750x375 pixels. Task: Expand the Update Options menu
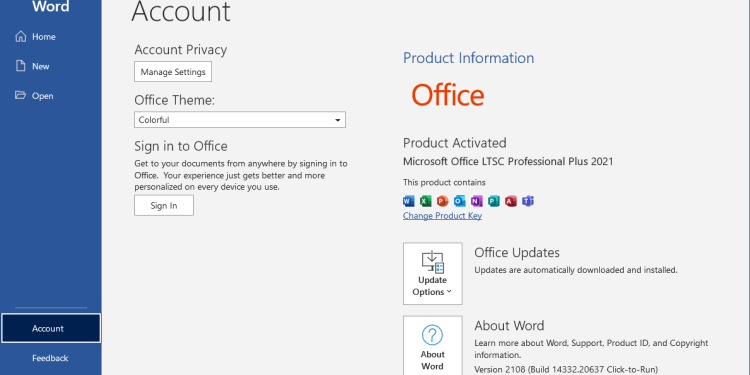tap(432, 274)
